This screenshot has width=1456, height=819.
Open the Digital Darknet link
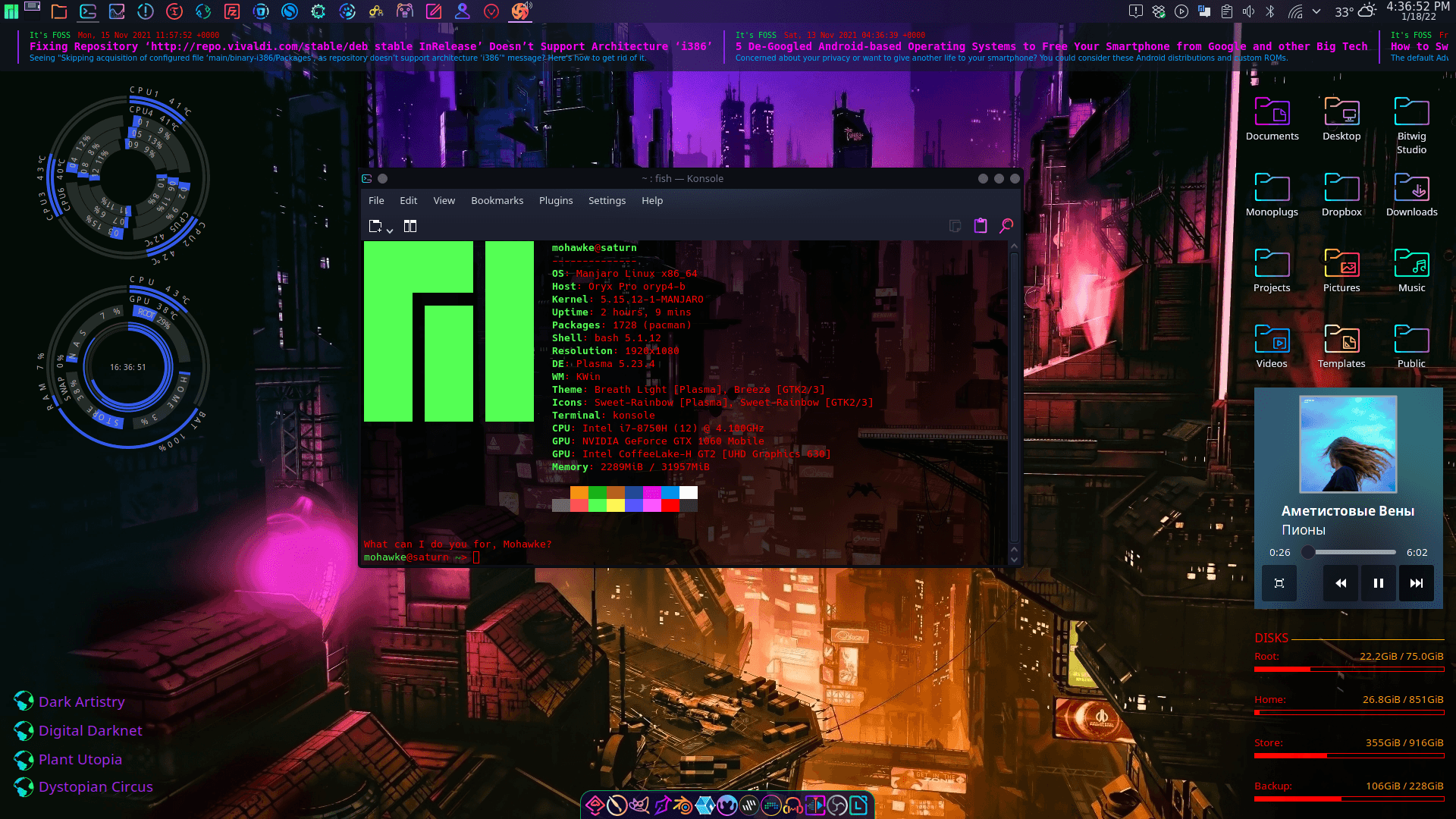click(90, 730)
